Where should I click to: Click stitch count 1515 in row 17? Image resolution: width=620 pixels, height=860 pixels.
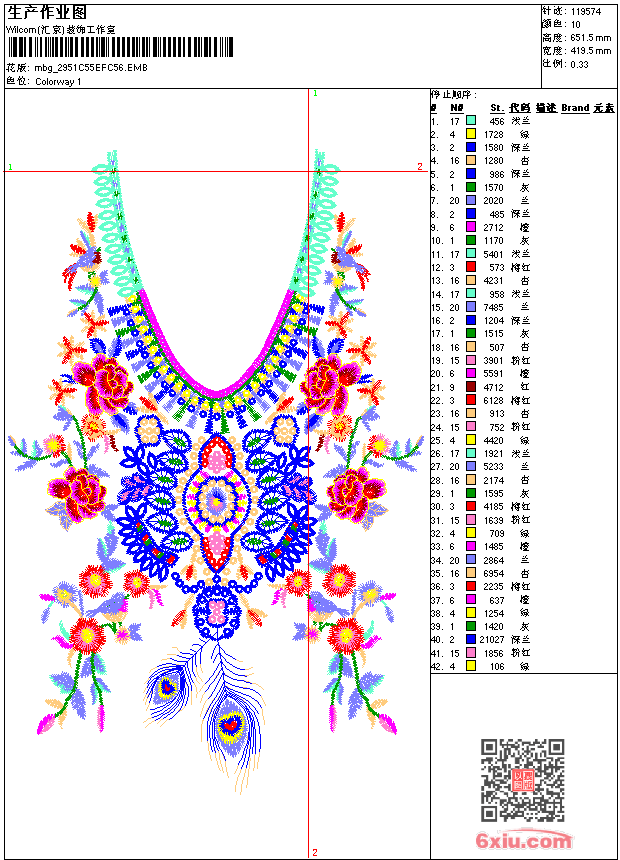pos(493,333)
